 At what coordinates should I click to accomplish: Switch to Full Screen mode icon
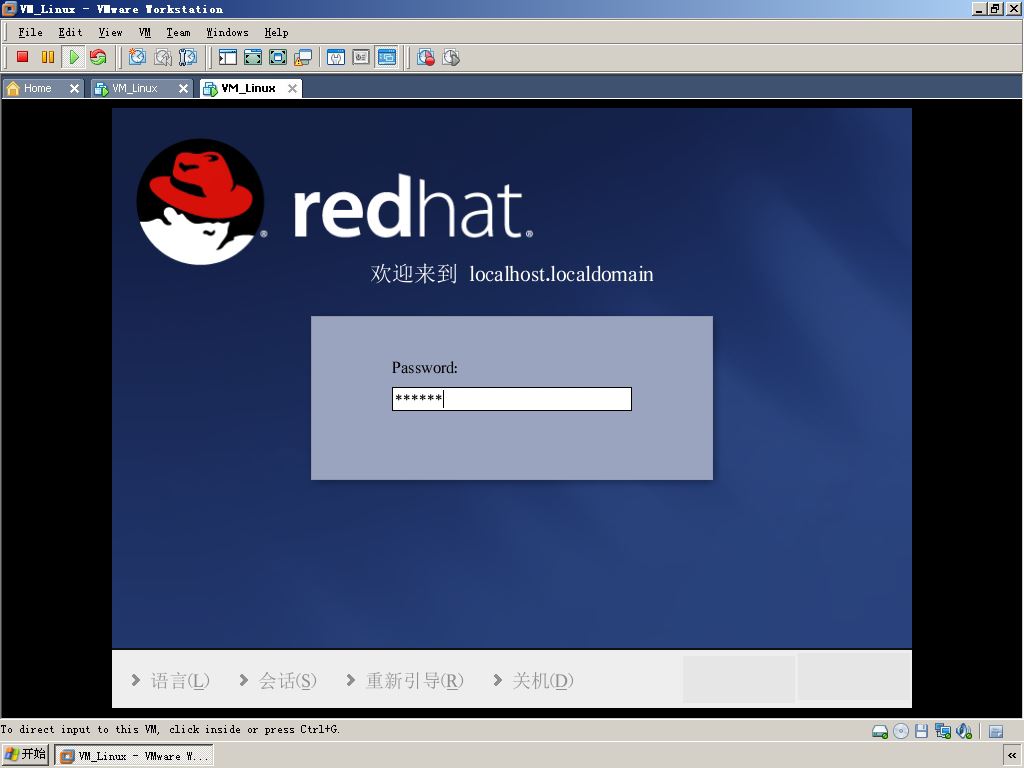[x=278, y=57]
